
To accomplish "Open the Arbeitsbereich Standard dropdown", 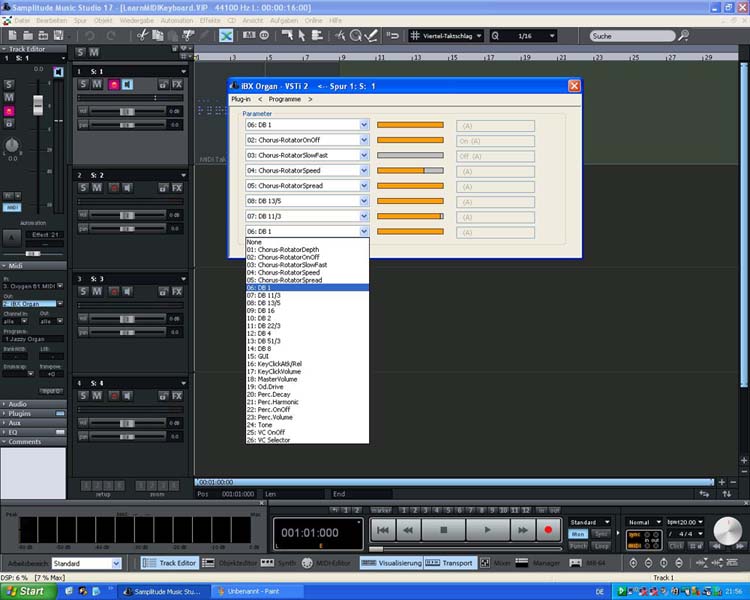I will pyautogui.click(x=116, y=564).
